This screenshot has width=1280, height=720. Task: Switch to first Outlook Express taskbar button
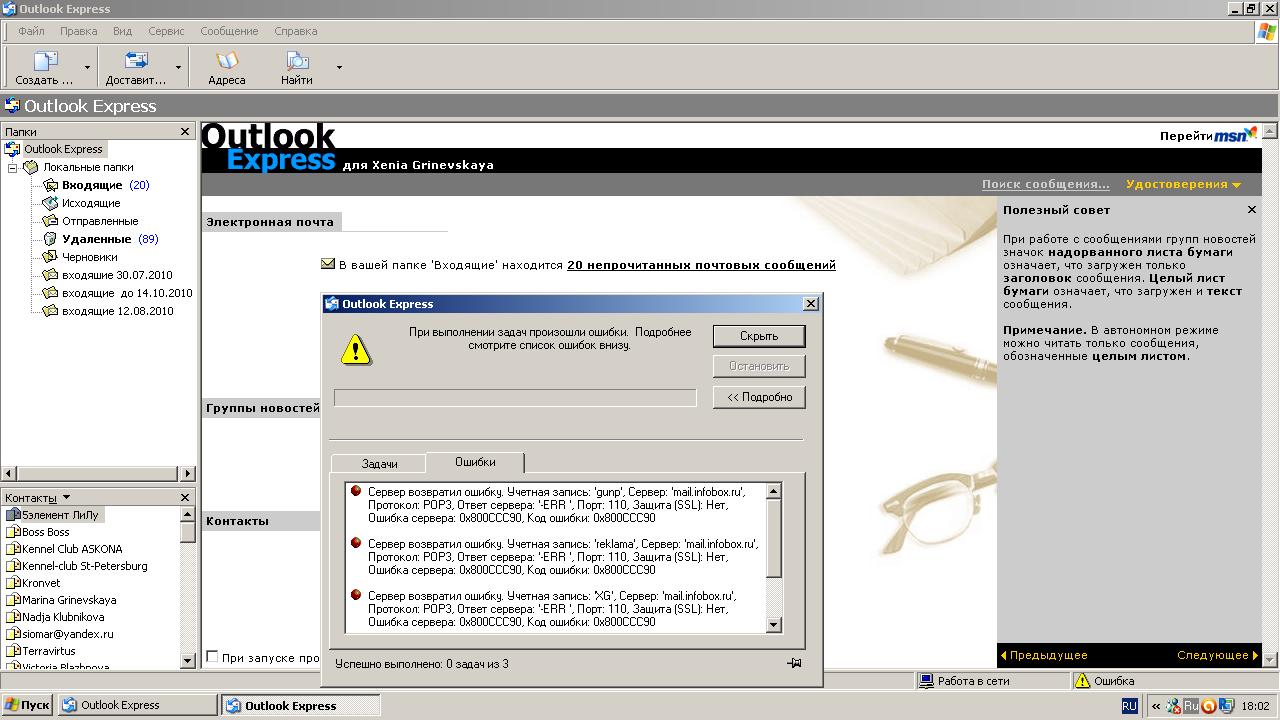point(138,705)
